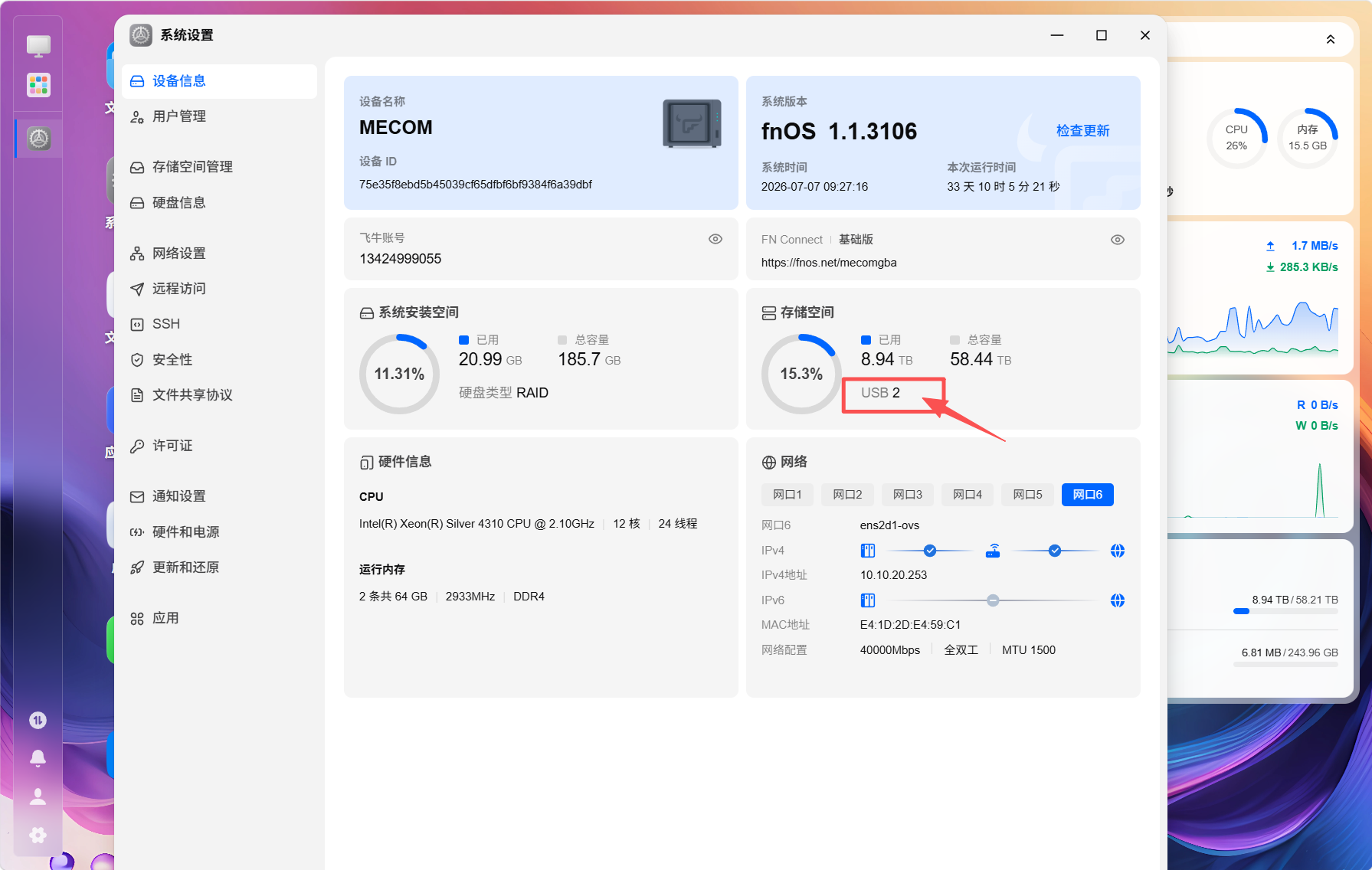Select the 网口4 tab

[x=968, y=495]
